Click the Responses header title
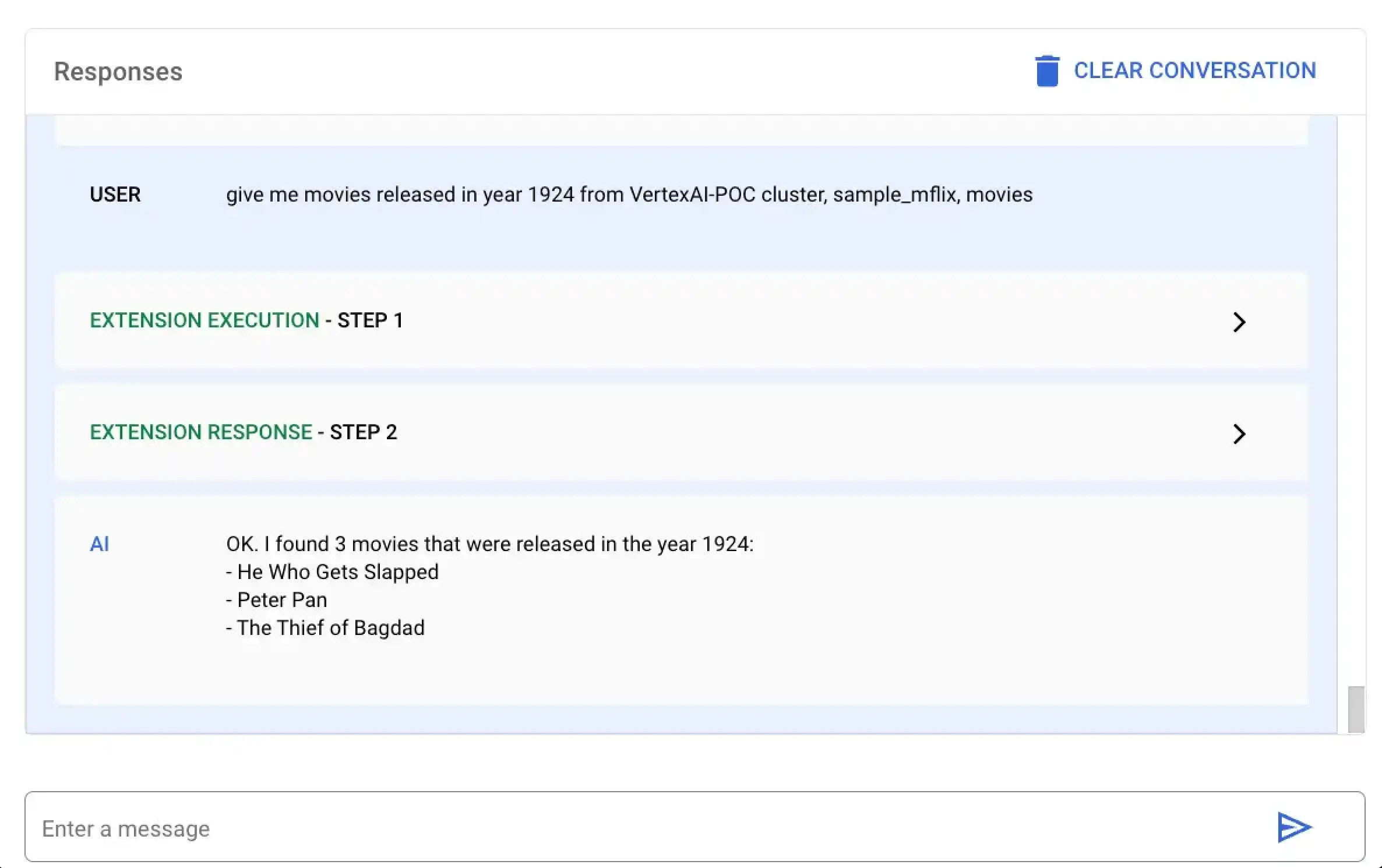 118,71
